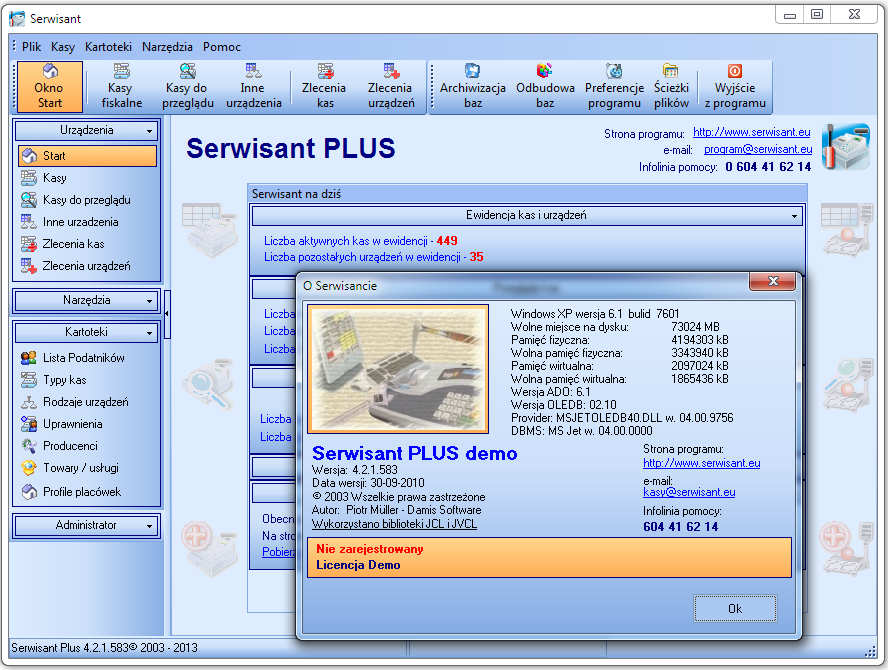Launch Archiwizacja baz toolbar tool
The height and width of the screenshot is (670, 888).
click(x=473, y=87)
